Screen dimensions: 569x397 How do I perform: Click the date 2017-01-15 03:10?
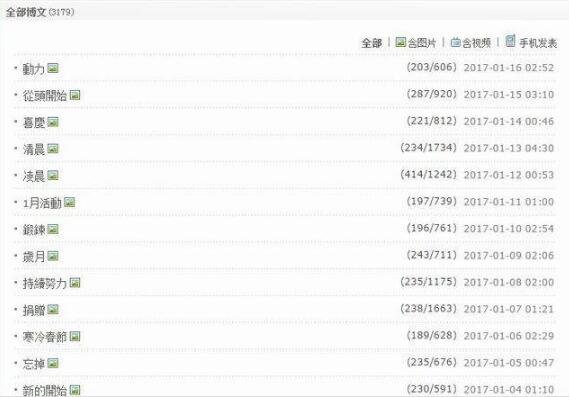click(x=509, y=95)
